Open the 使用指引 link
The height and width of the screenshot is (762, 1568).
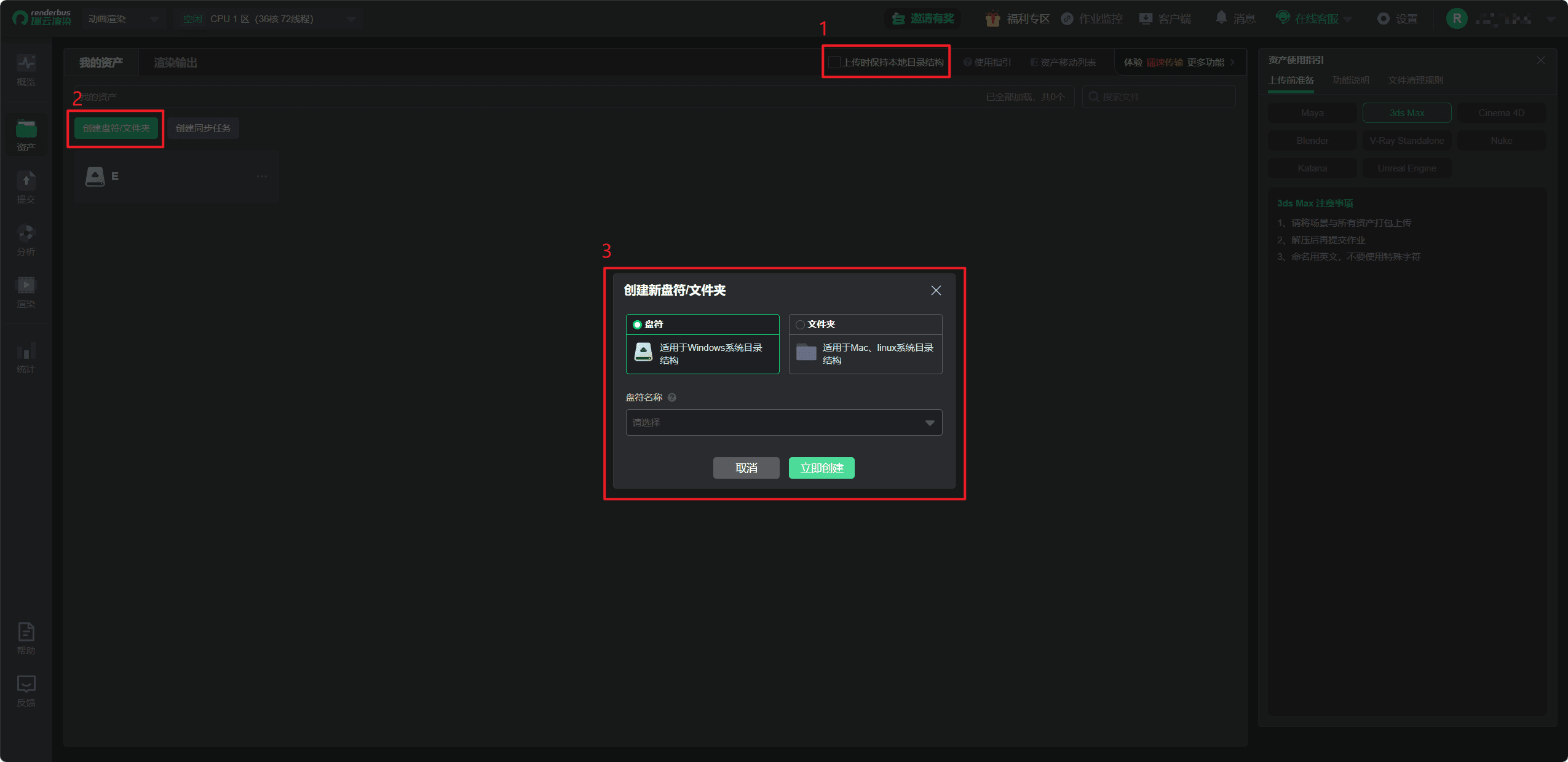coord(987,62)
